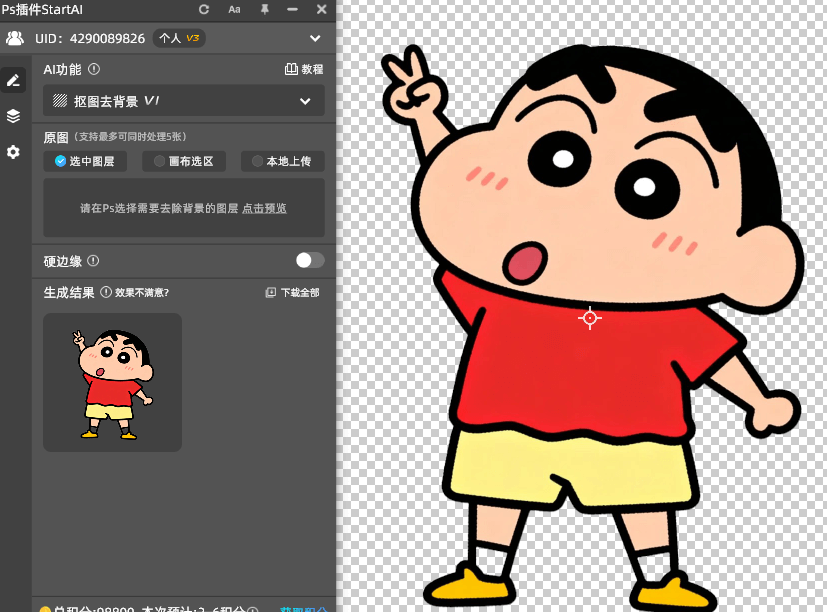
Task: Click the user account icon beside UID
Action: pos(15,38)
